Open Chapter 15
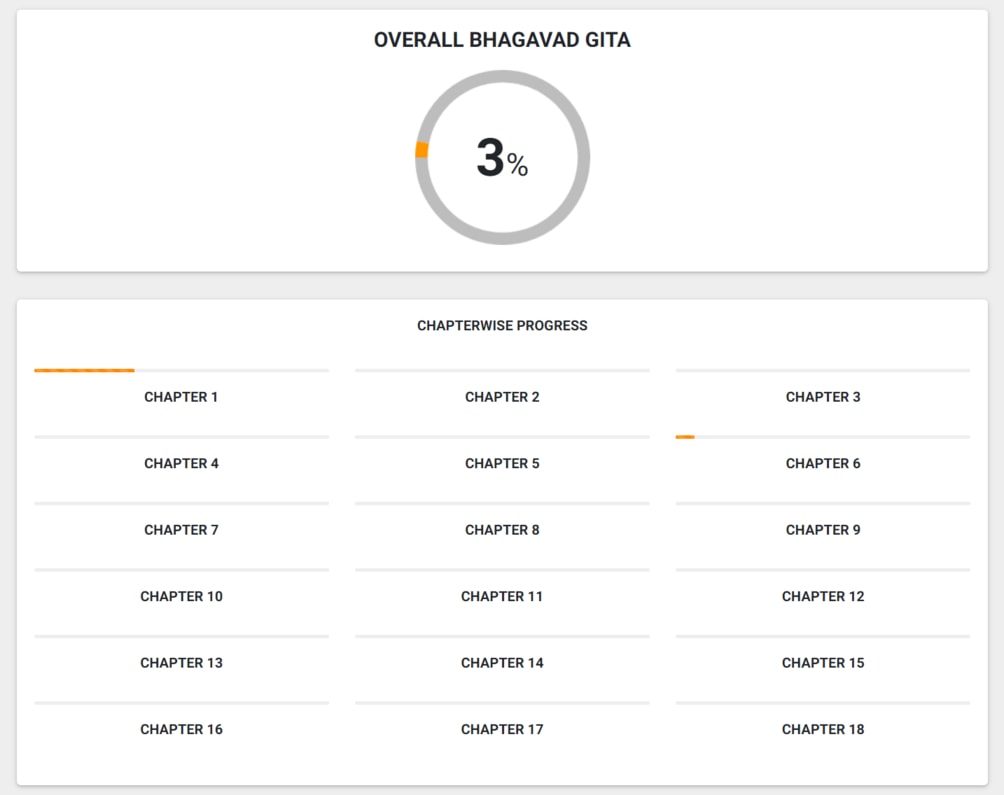This screenshot has width=1004, height=795. 823,662
